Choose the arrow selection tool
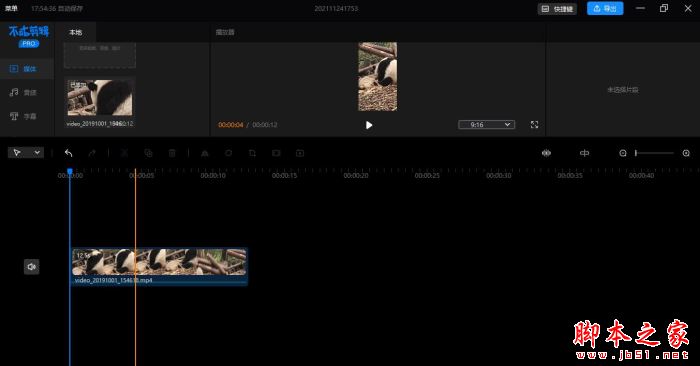700x366 pixels. [x=17, y=153]
